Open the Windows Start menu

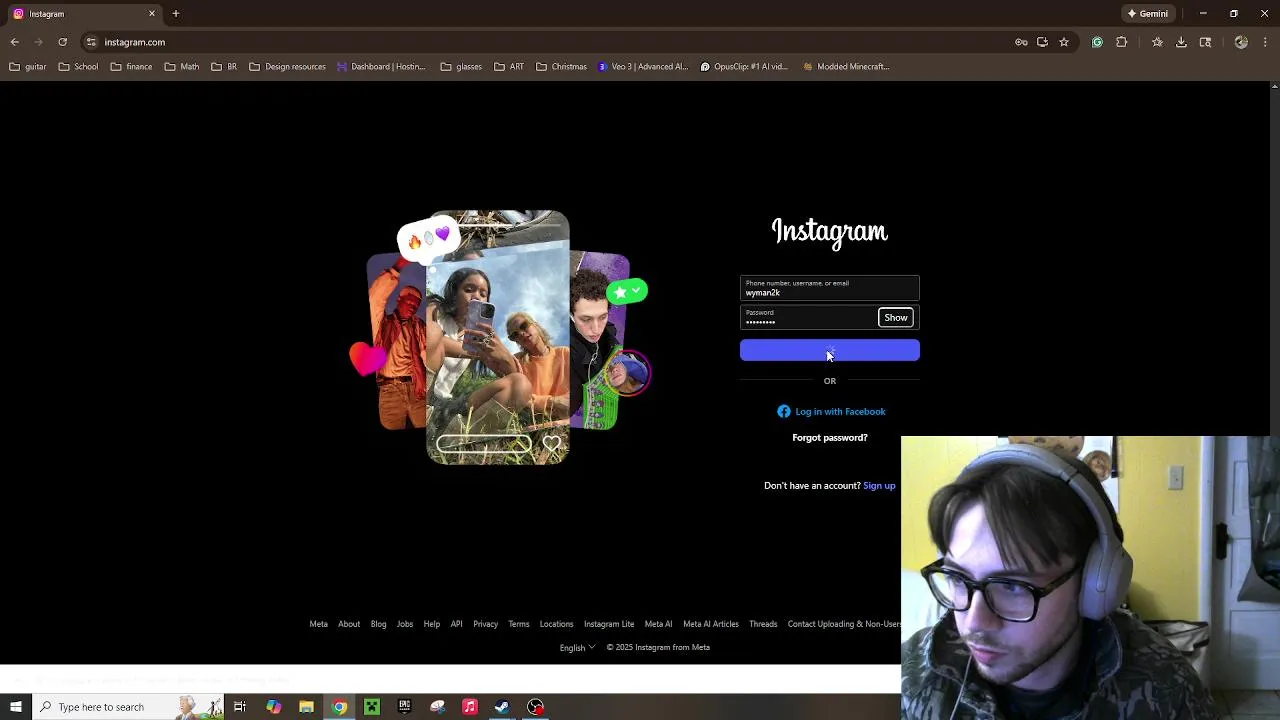click(x=16, y=706)
